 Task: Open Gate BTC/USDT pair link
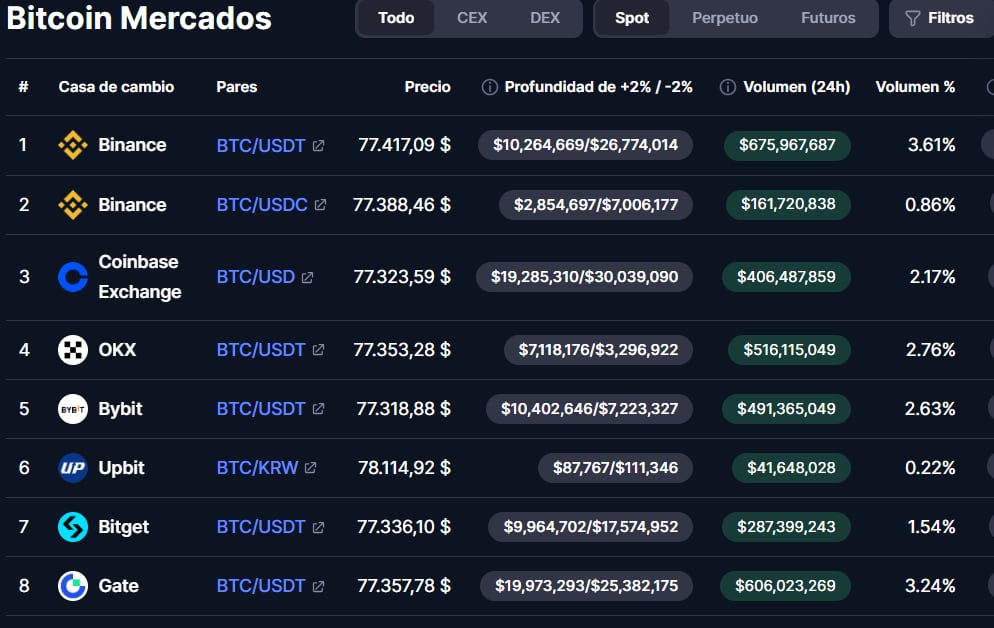261,586
